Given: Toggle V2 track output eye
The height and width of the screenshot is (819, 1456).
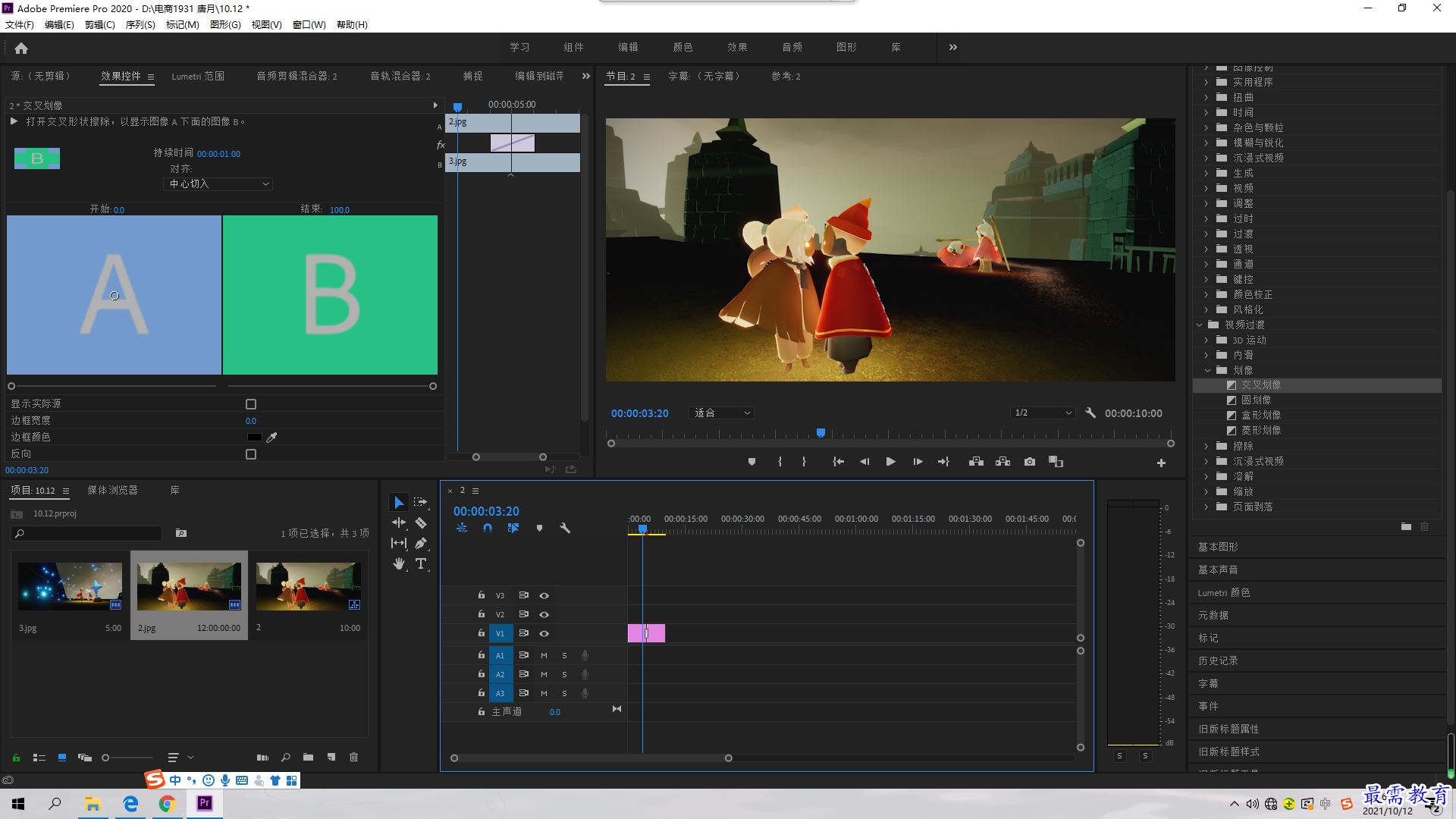Looking at the screenshot, I should [x=544, y=614].
